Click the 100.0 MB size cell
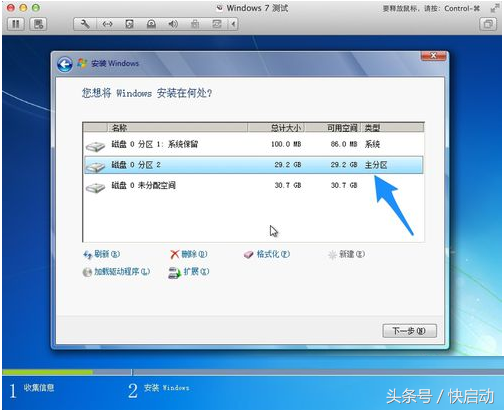504x410 pixels. pos(286,144)
